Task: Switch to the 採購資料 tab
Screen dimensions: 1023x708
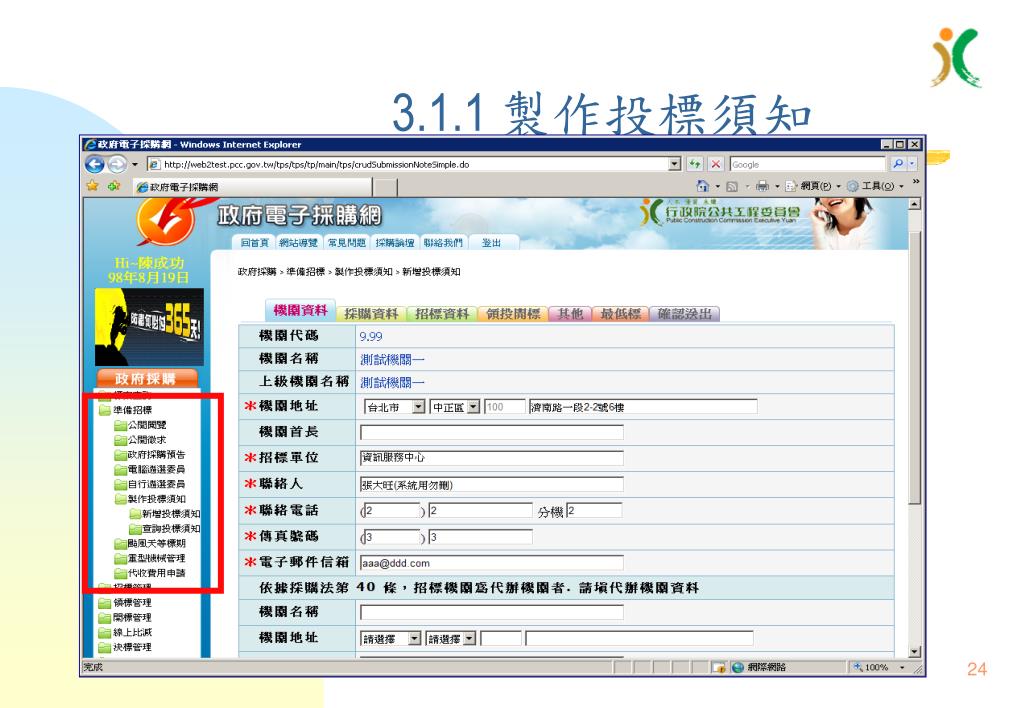Action: click(x=371, y=314)
